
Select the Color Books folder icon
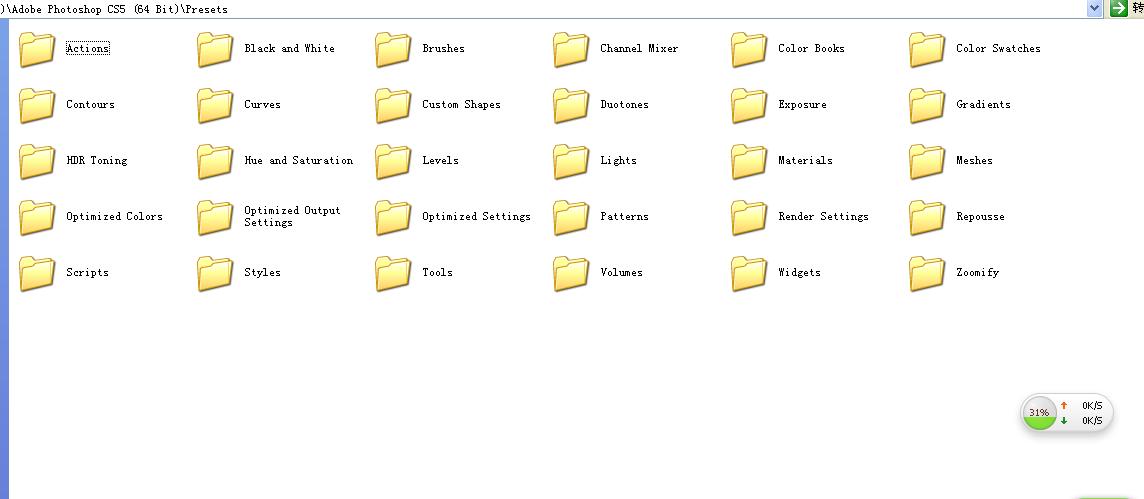coord(749,50)
